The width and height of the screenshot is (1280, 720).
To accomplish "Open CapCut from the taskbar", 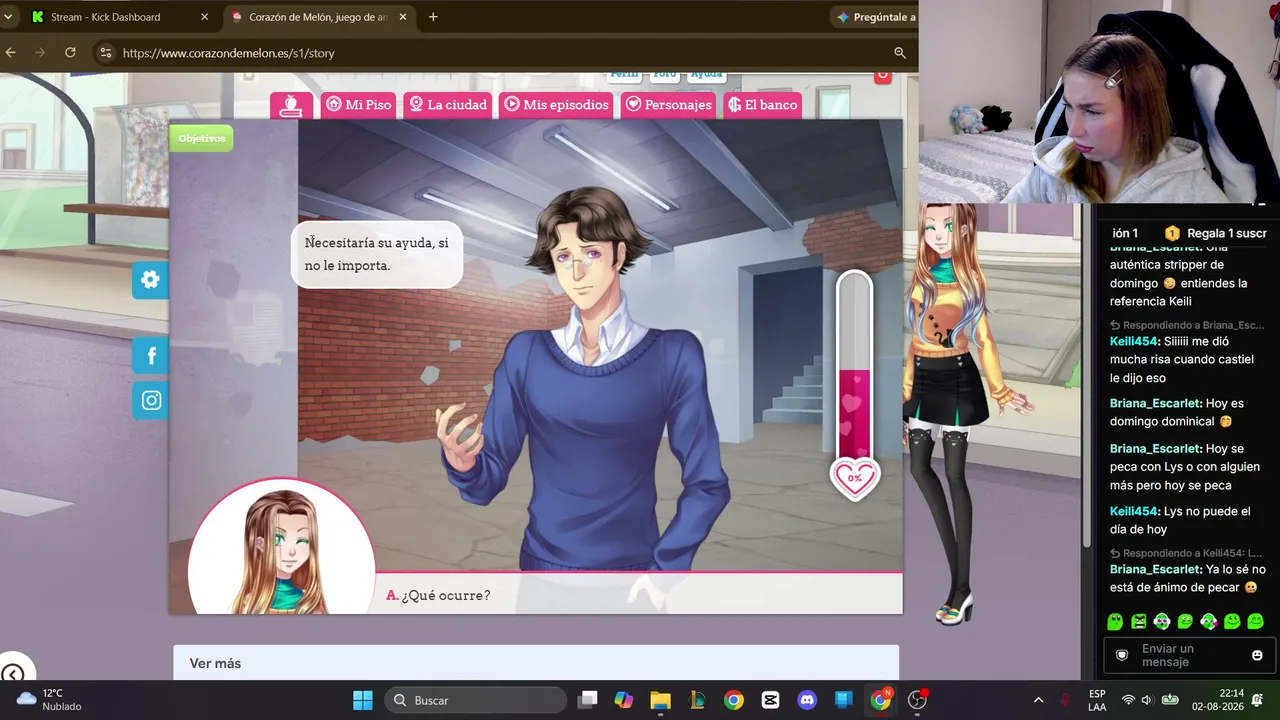I will coord(770,700).
